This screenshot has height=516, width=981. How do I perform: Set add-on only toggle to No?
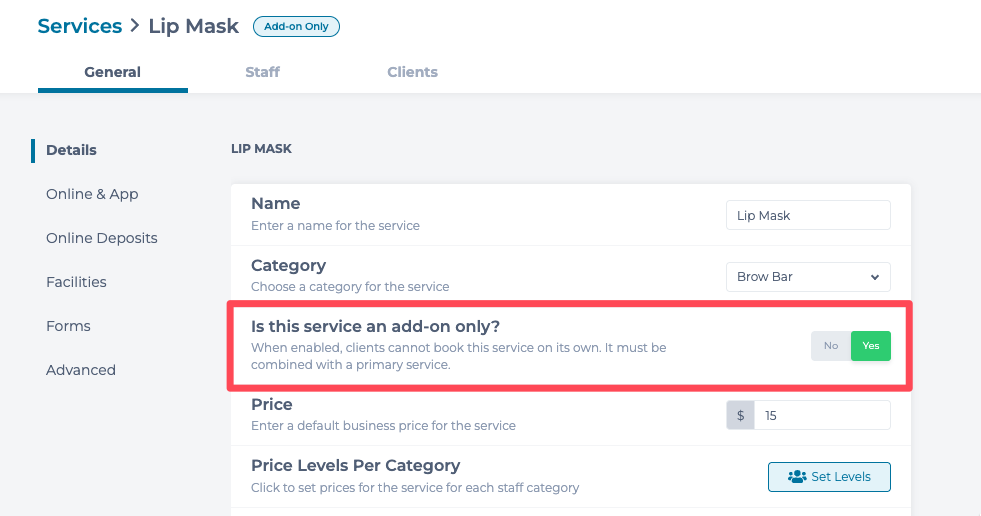pyautogui.click(x=830, y=346)
